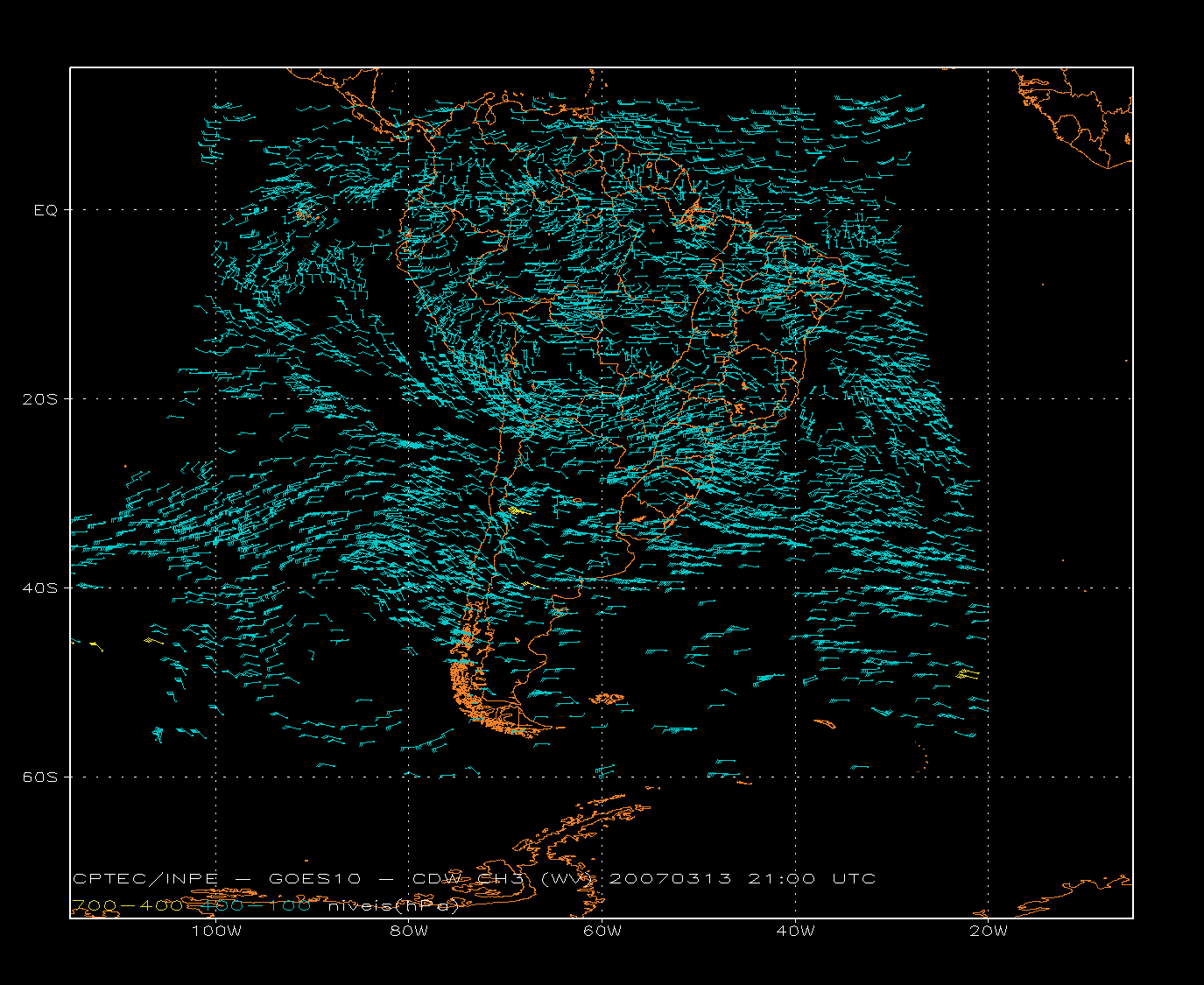Click the CPTEC/INPE text in the caption
The height and width of the screenshot is (985, 1204).
(x=145, y=878)
